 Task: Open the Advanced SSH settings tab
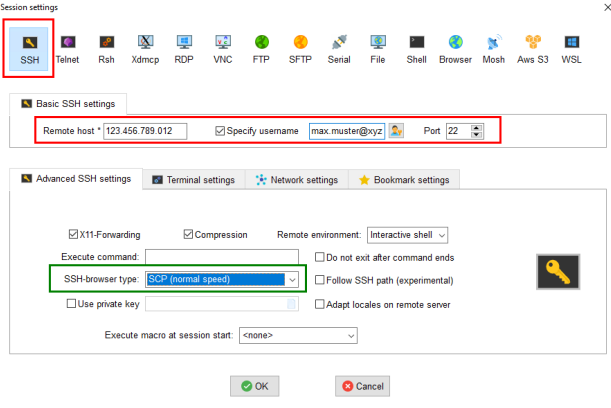click(x=76, y=179)
